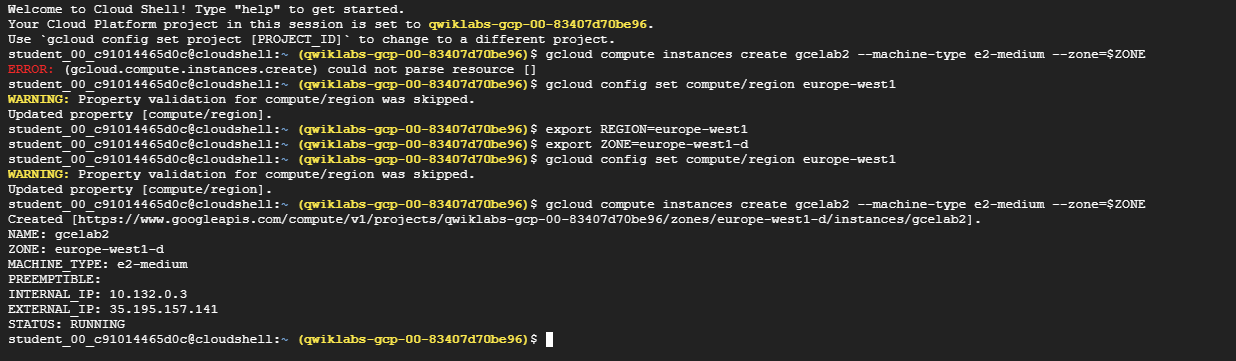This screenshot has width=1236, height=361.
Task: Click the export REGION=europe-west1 command
Action: click(647, 129)
